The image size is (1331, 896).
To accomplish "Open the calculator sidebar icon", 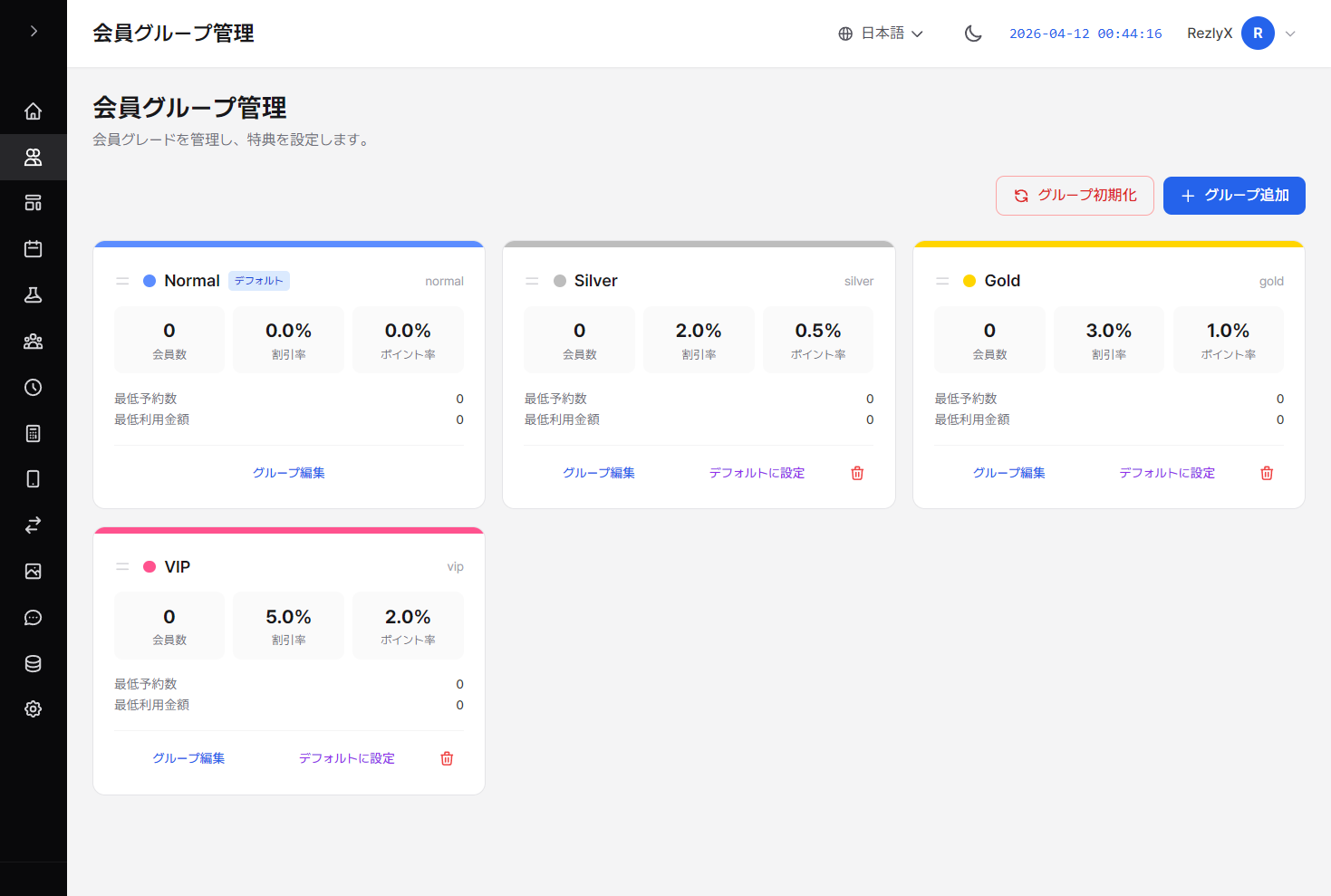I will tap(34, 433).
